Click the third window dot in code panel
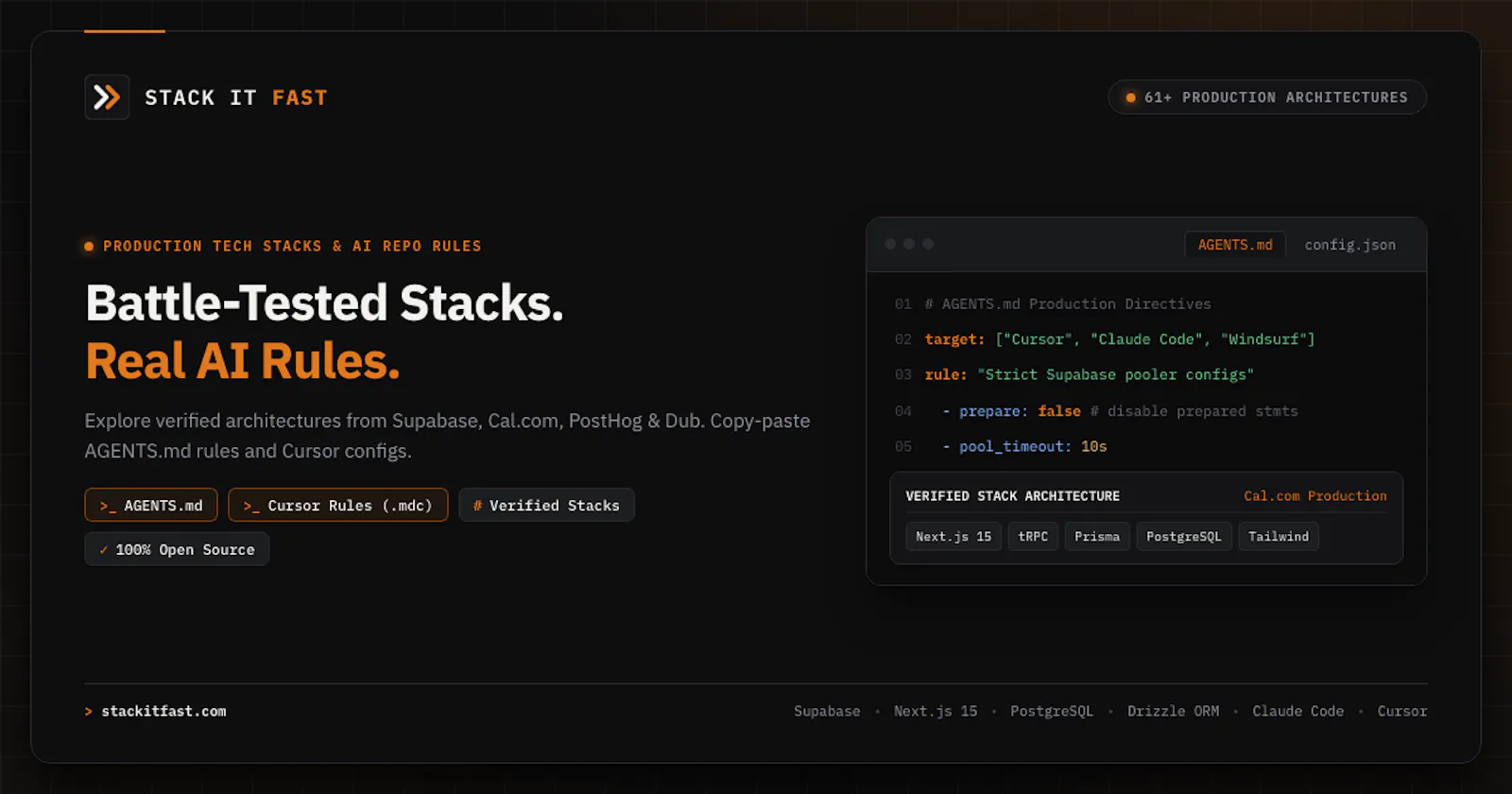 (x=928, y=244)
